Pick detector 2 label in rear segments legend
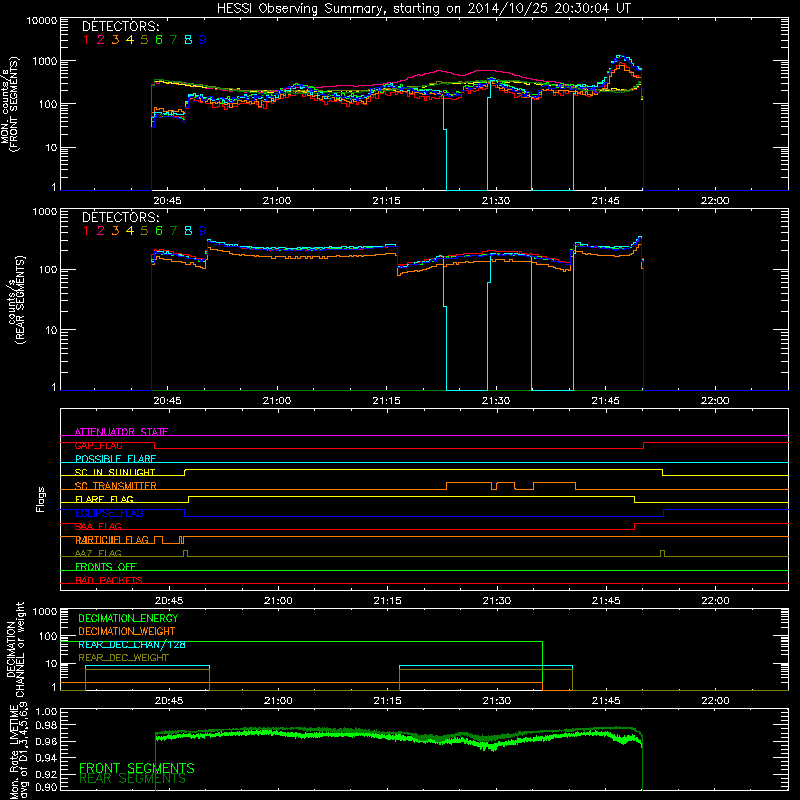This screenshot has width=800, height=800. 101,231
